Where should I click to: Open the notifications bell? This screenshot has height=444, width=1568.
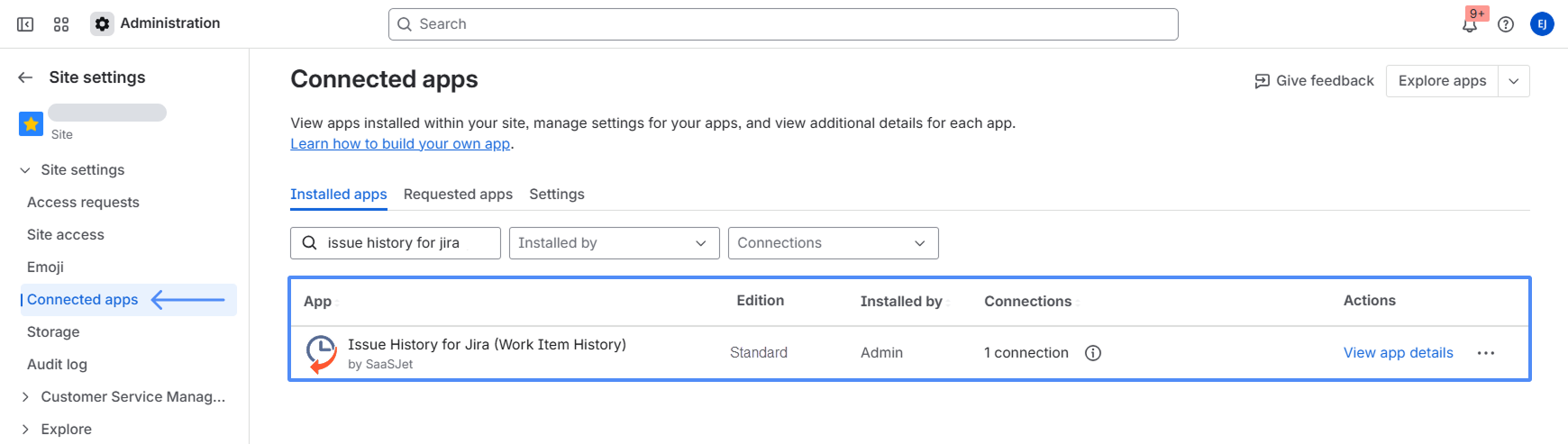1470,24
